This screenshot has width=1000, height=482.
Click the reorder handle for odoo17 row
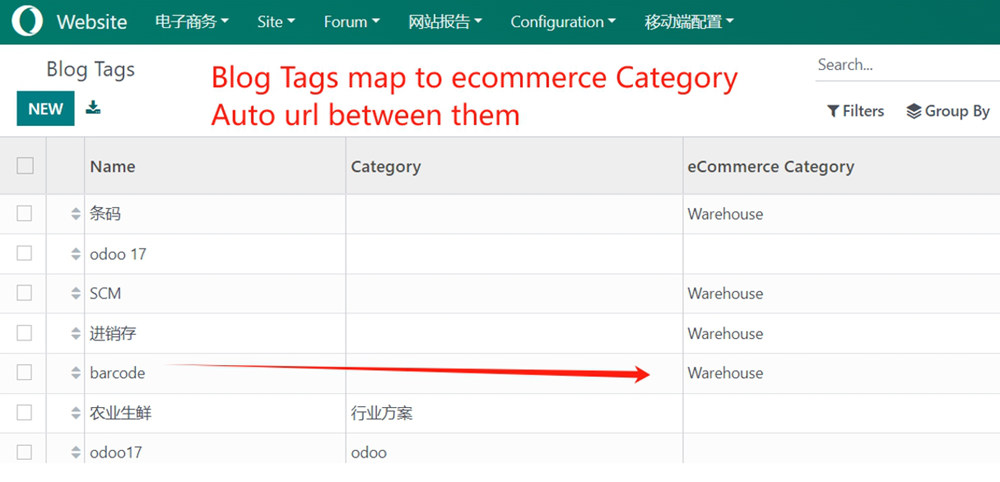click(x=76, y=453)
